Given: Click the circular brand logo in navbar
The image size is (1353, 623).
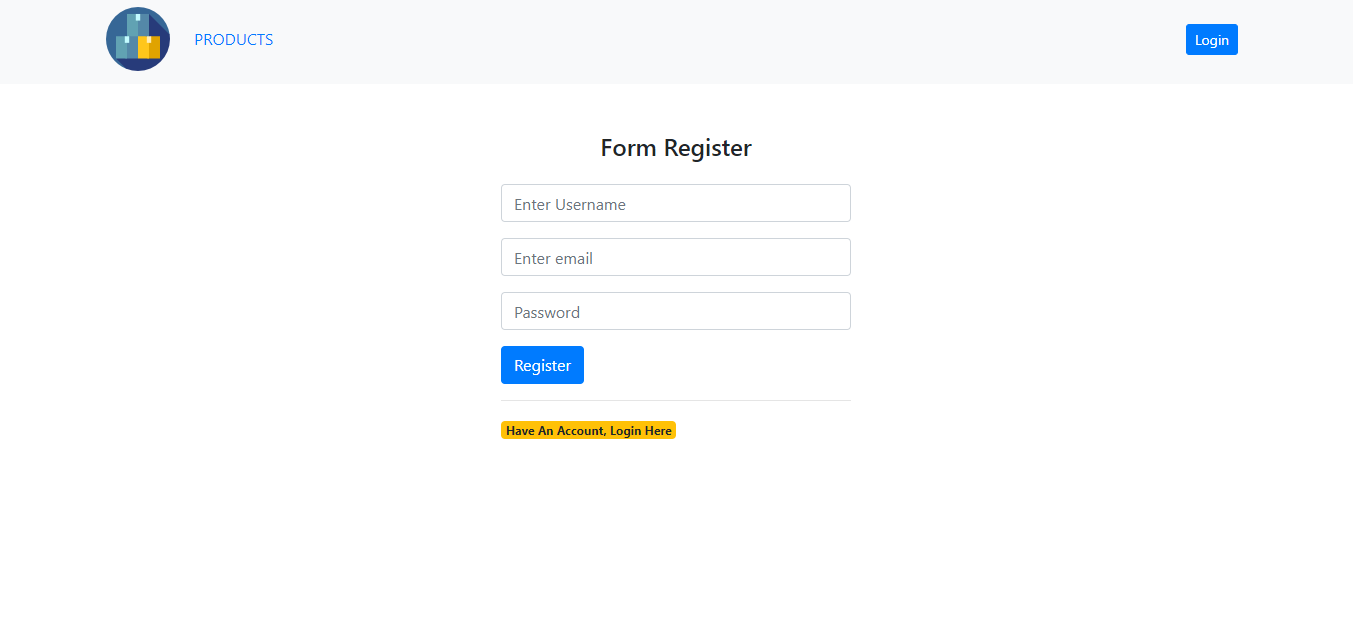Looking at the screenshot, I should click(x=137, y=39).
